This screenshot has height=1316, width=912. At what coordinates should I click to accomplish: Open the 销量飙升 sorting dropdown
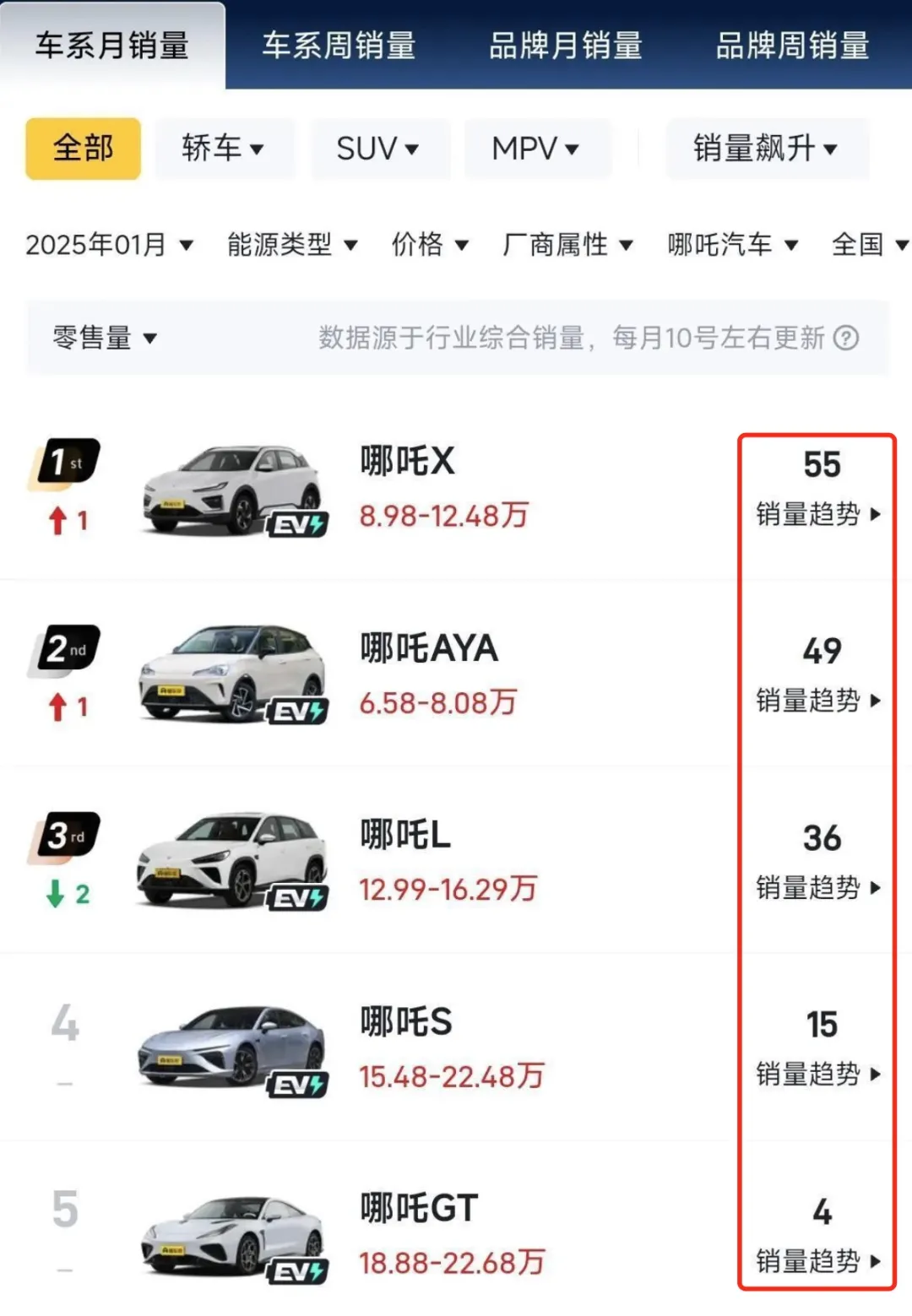pyautogui.click(x=765, y=149)
